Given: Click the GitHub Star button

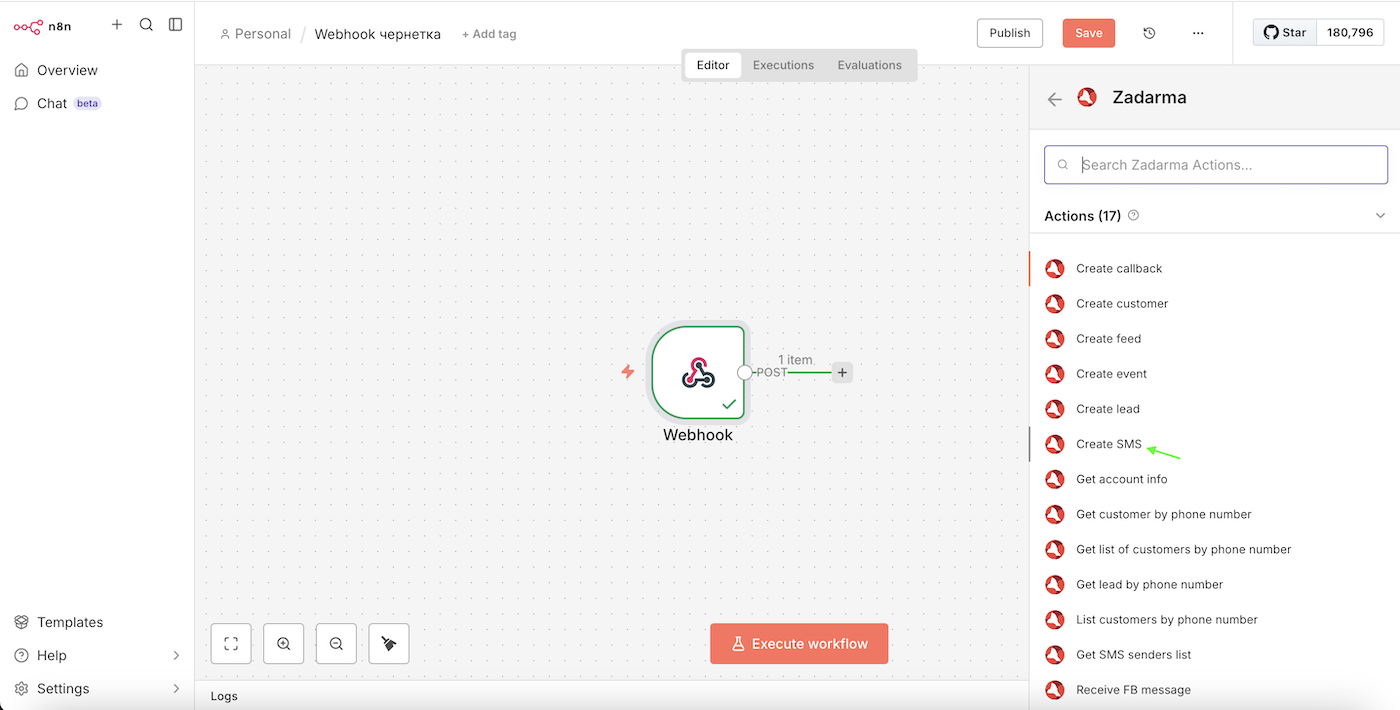Looking at the screenshot, I should pos(1285,32).
